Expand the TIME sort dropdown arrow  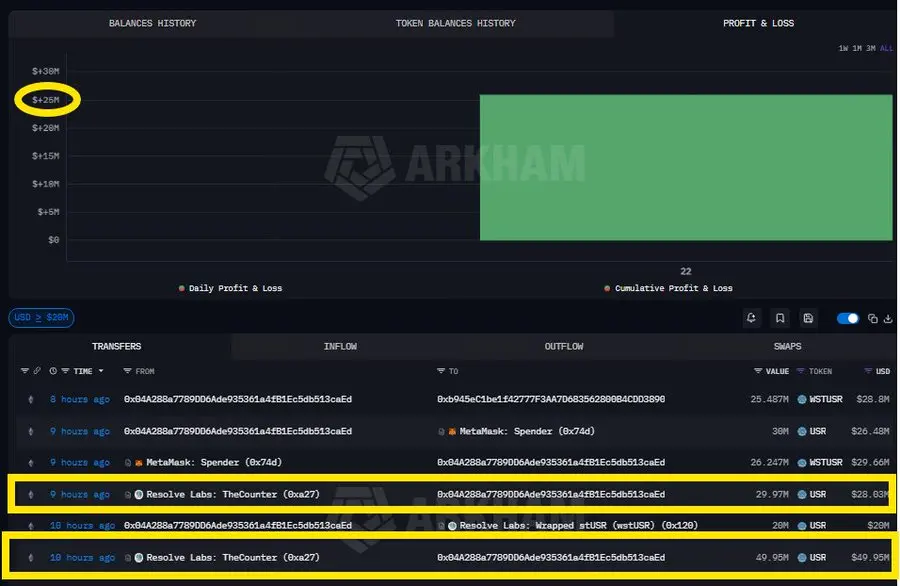coord(101,371)
